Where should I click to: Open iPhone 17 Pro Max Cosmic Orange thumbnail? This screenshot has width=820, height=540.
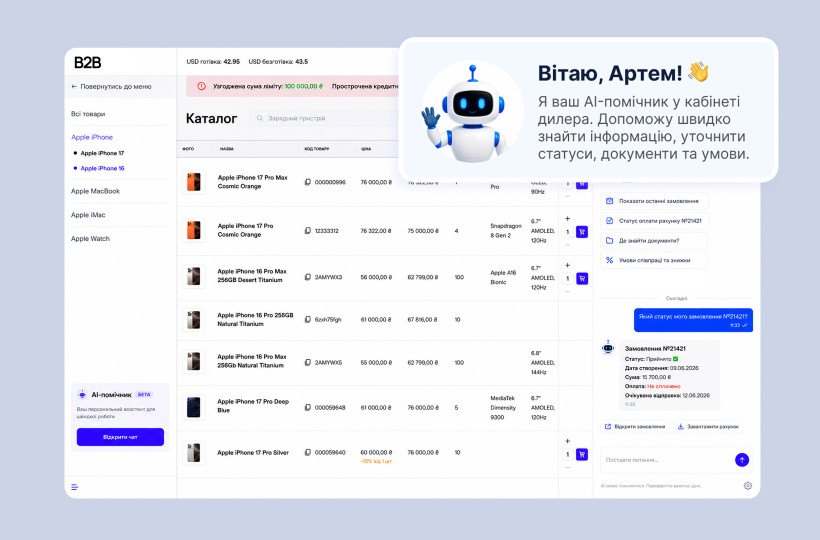pyautogui.click(x=193, y=182)
